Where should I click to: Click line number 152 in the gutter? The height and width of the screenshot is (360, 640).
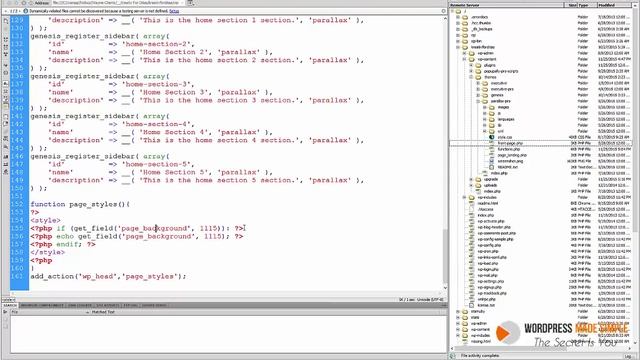(17, 204)
